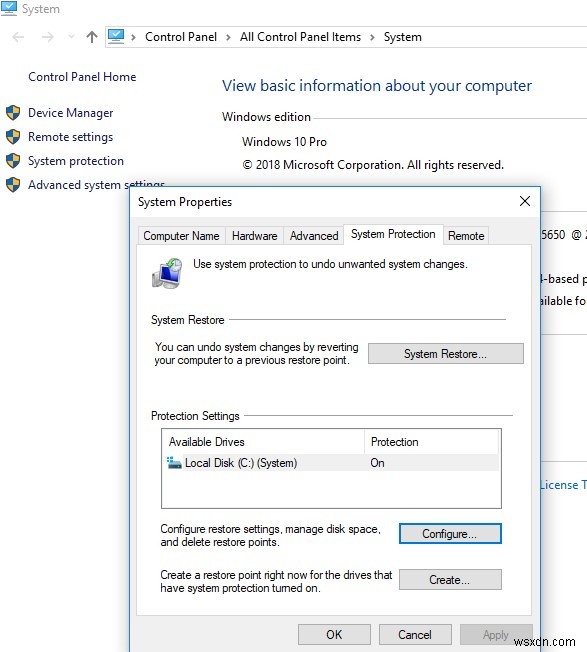
Task: Click OK in System Properties
Action: (x=334, y=635)
